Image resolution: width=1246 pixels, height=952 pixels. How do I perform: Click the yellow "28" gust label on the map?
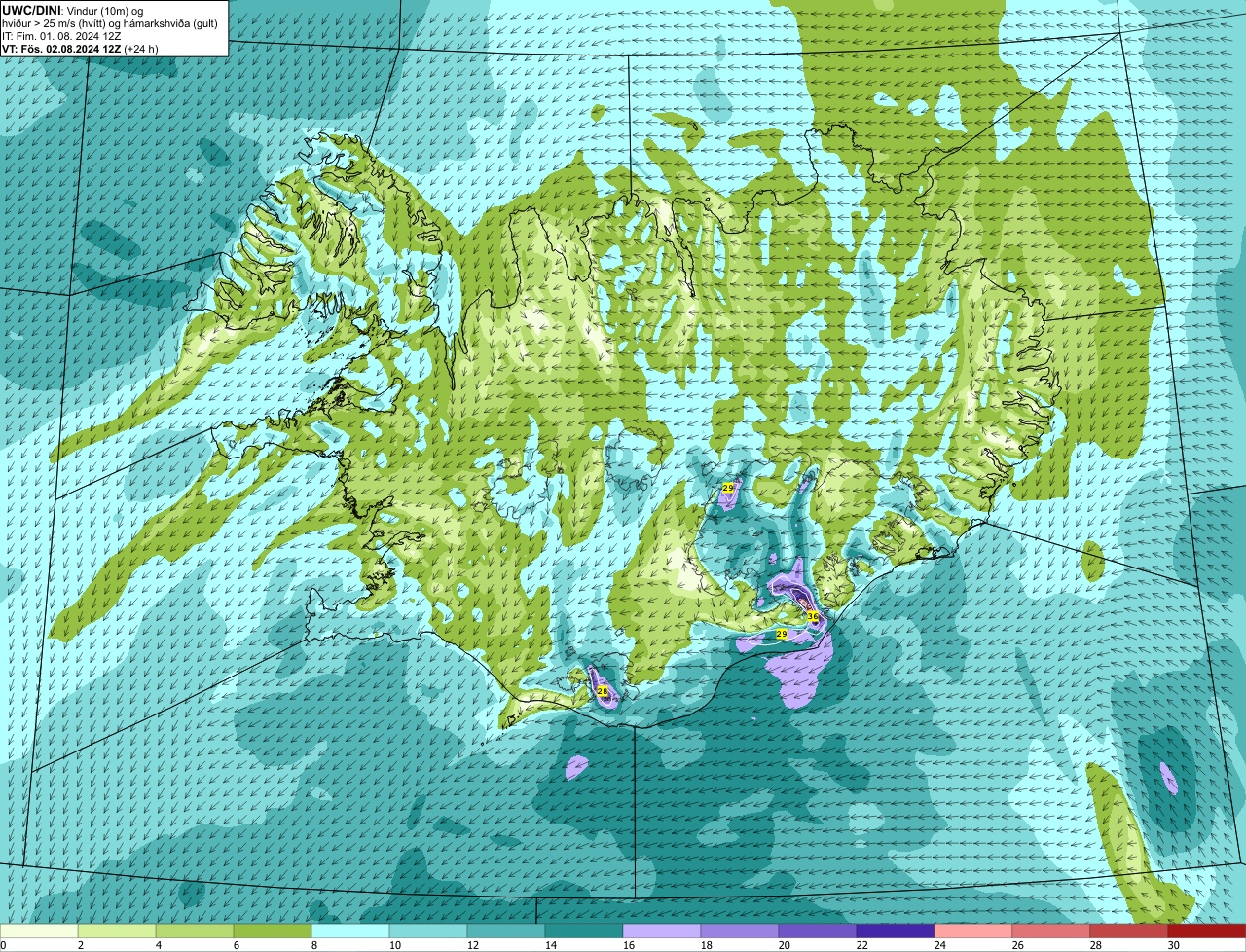click(x=603, y=690)
